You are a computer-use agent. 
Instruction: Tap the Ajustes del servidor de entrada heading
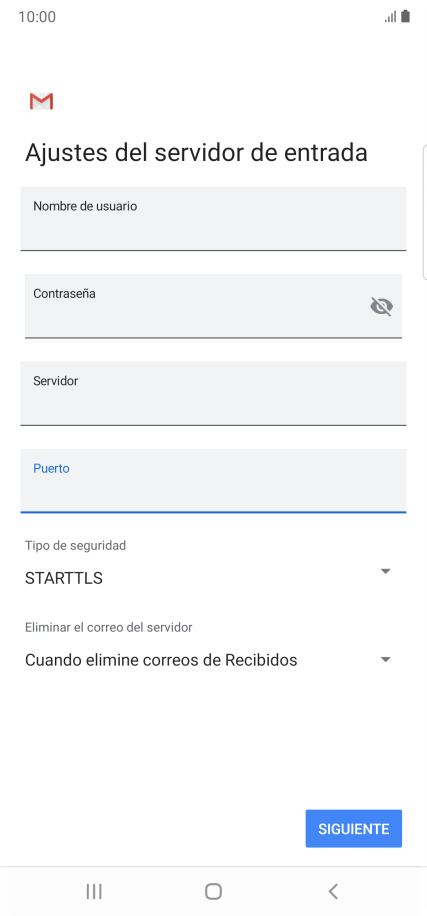196,152
